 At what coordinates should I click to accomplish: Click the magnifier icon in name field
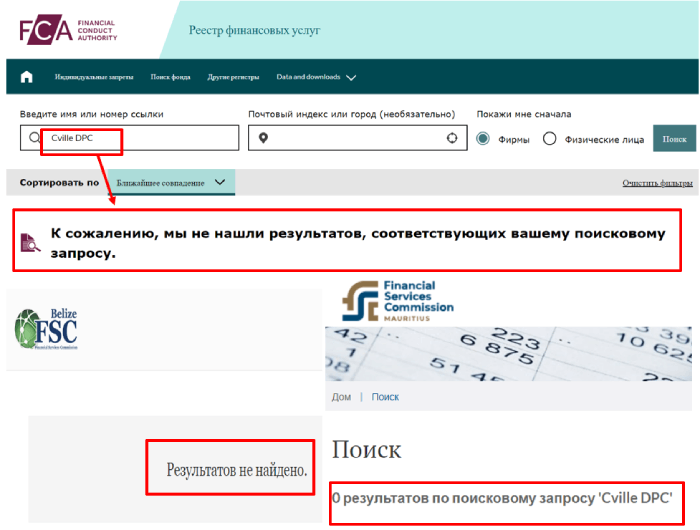point(34,138)
